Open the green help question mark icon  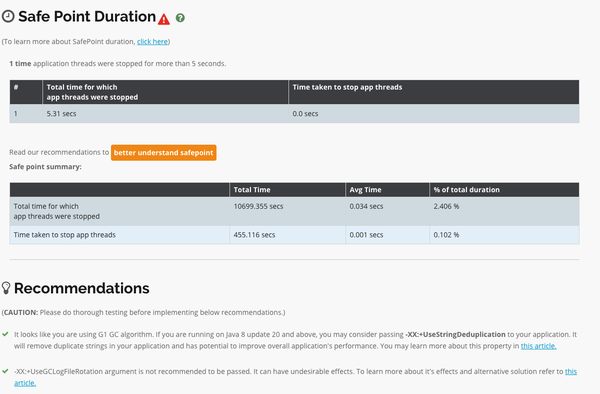click(x=180, y=18)
